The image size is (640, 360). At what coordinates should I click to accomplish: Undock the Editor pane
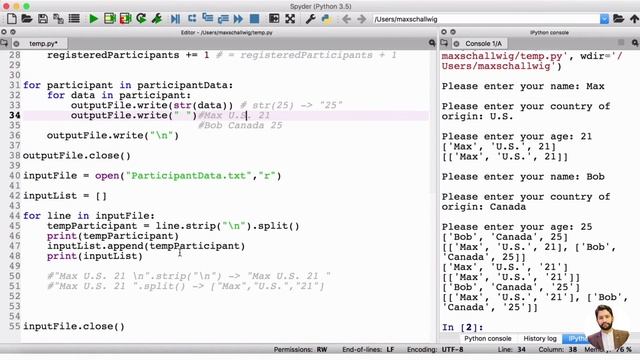(x=13, y=32)
